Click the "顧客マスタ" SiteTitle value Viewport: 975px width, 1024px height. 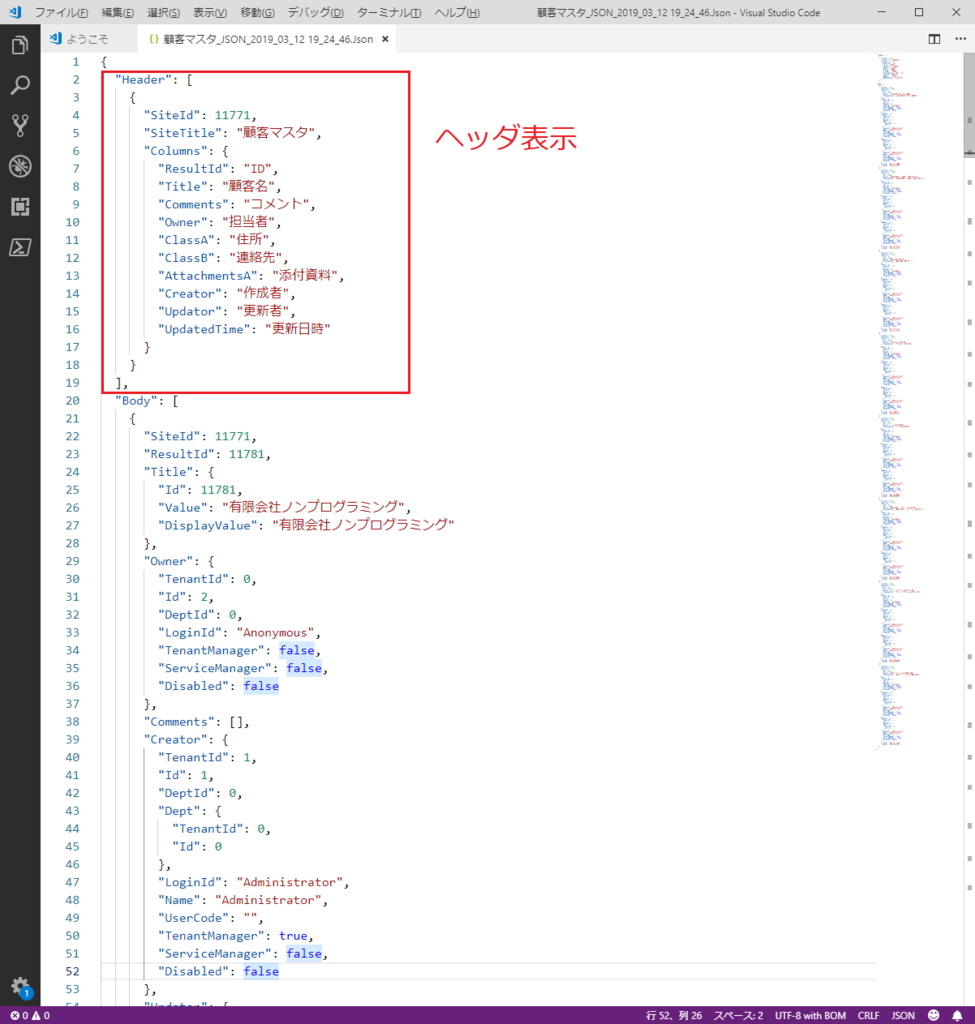(x=276, y=133)
